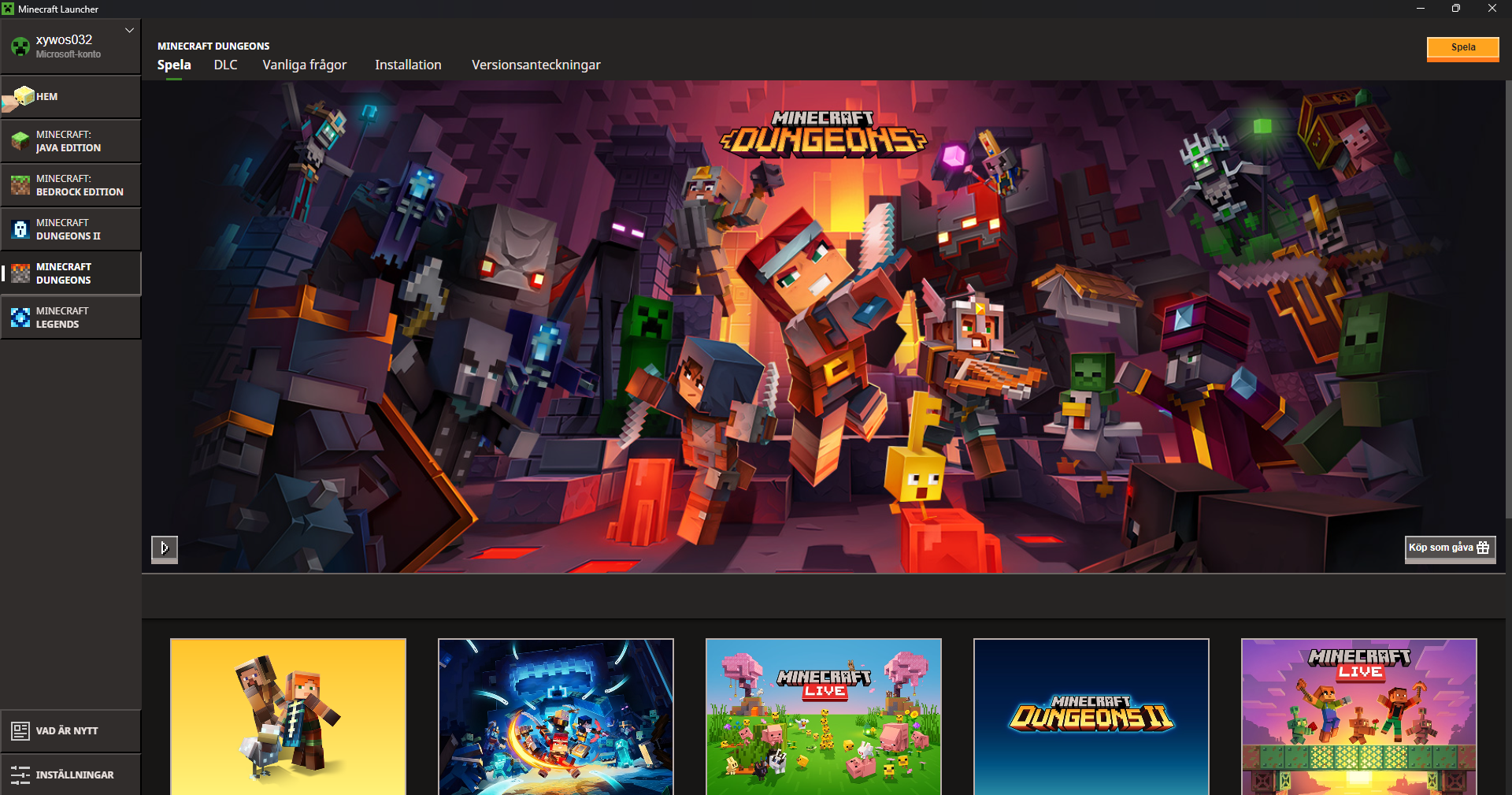Open the yellow Steve and Alex news card
This screenshot has width=1512, height=795.
pyautogui.click(x=288, y=717)
